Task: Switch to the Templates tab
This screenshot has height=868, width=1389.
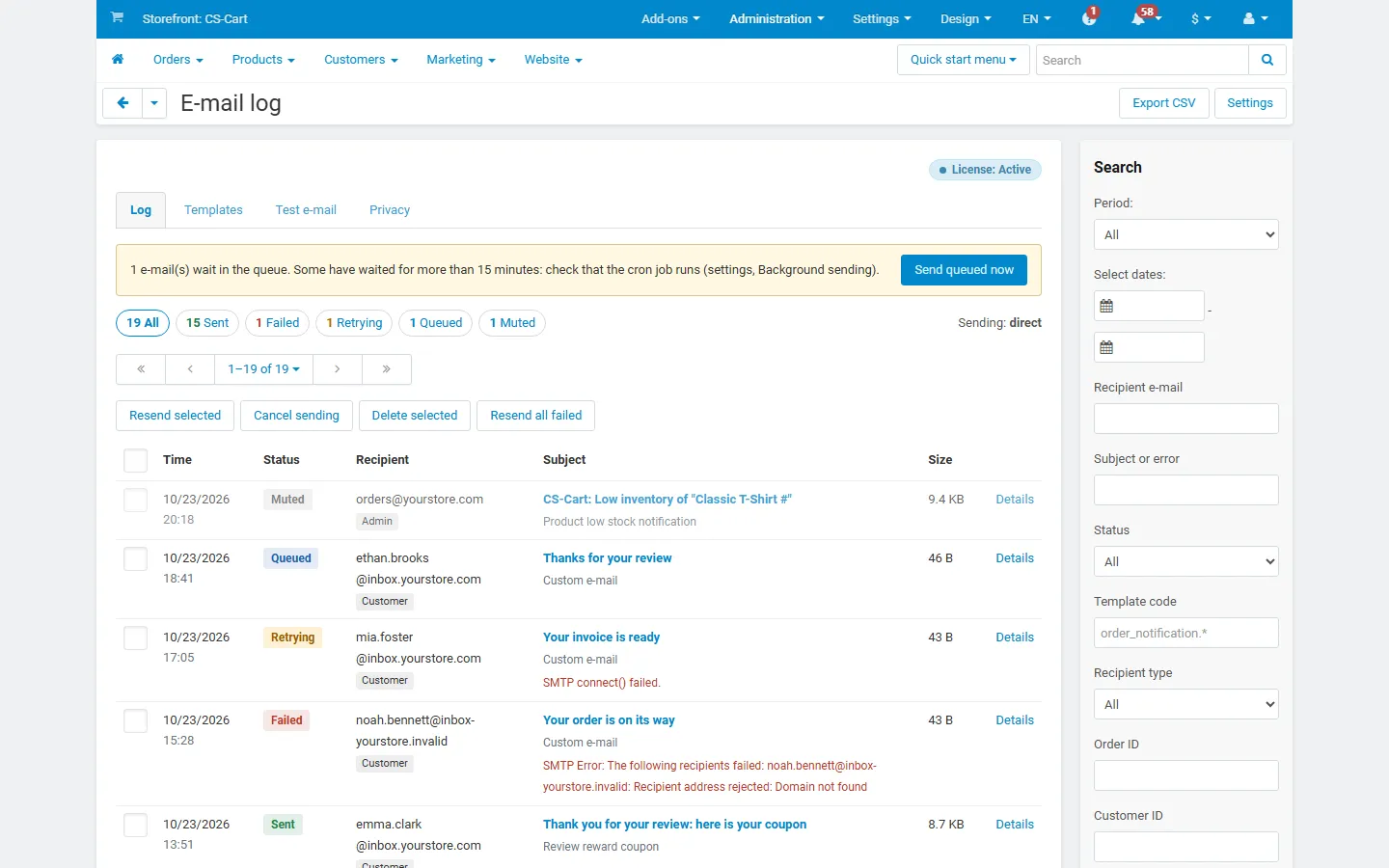Action: [213, 210]
